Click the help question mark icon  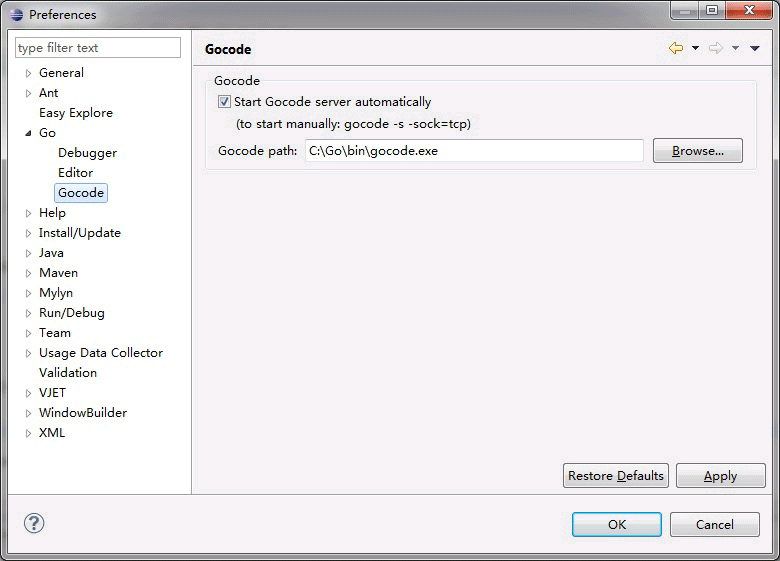34,523
